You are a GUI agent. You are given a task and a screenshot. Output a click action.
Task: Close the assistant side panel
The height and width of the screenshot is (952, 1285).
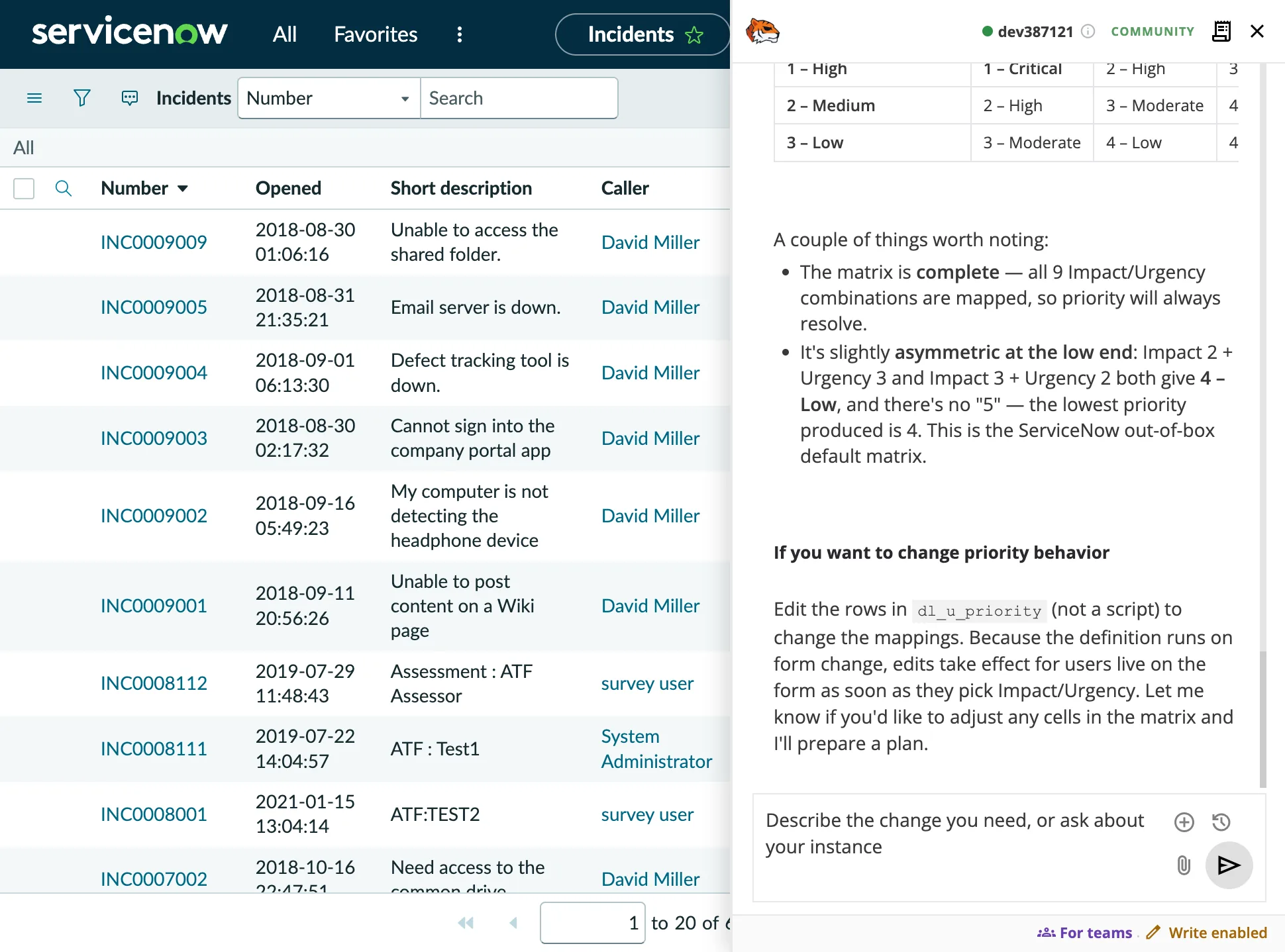tap(1257, 31)
